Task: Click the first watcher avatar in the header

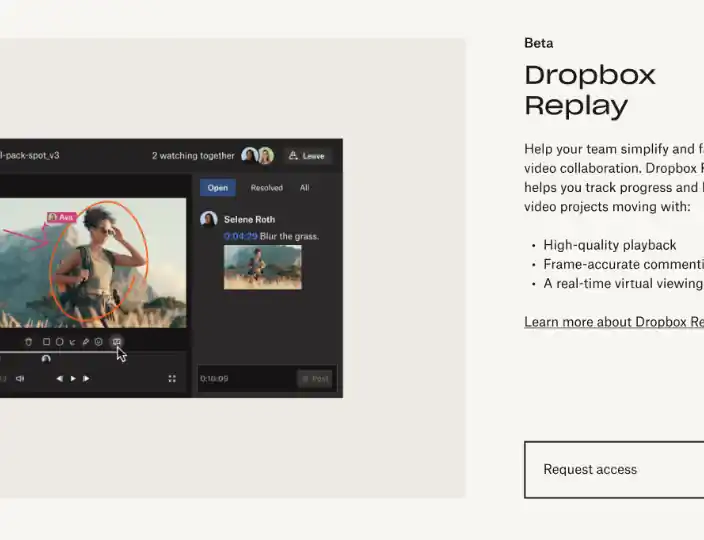Action: pyautogui.click(x=249, y=155)
